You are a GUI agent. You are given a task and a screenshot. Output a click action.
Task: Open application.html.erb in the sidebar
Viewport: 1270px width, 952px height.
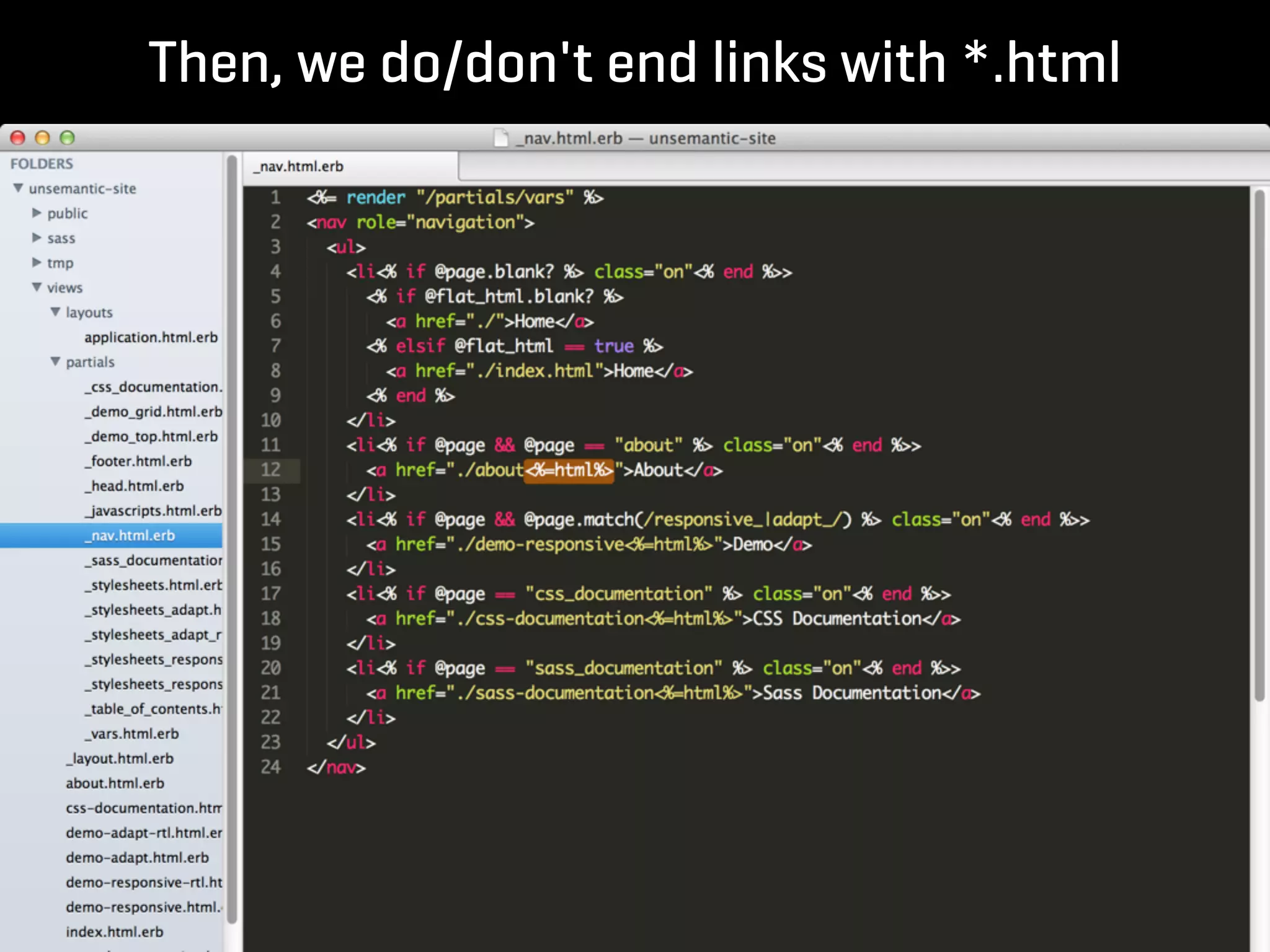coord(151,337)
